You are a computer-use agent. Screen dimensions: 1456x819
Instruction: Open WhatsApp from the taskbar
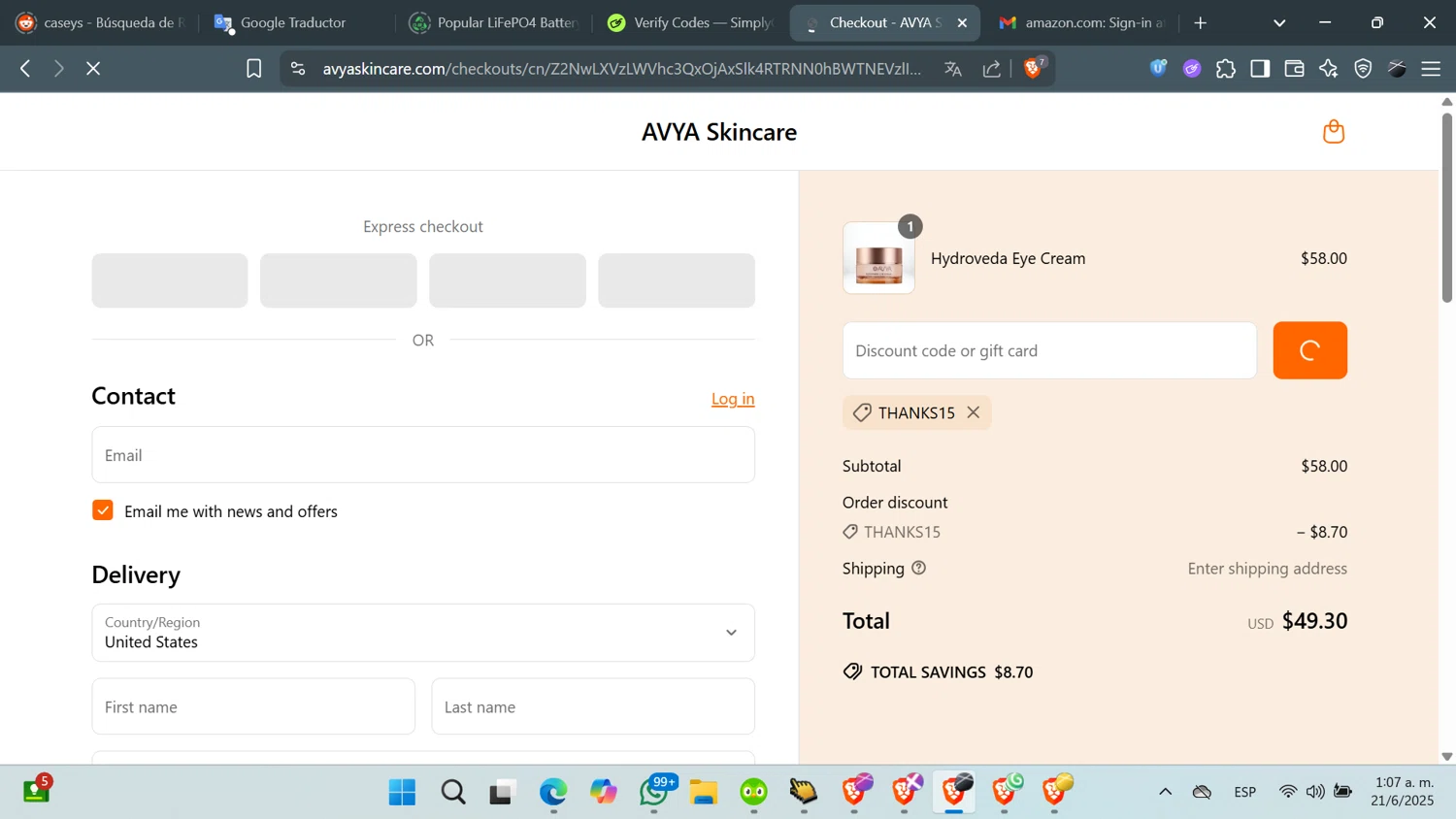click(655, 792)
